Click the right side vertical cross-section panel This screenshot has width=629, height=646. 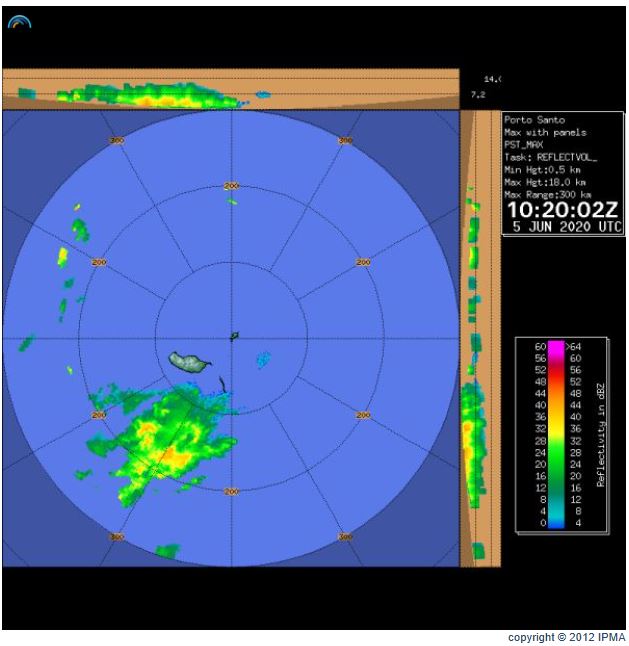coord(480,339)
